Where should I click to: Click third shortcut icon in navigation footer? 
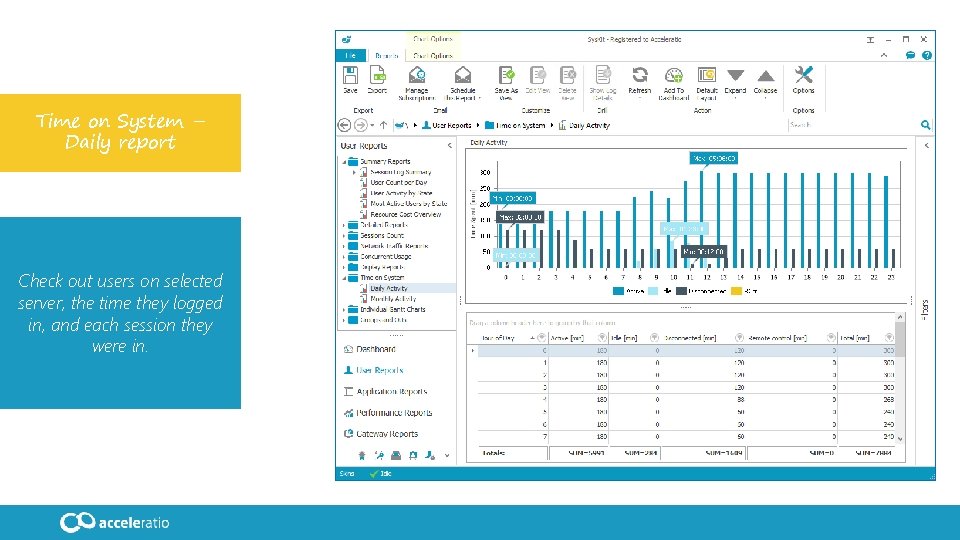click(396, 455)
